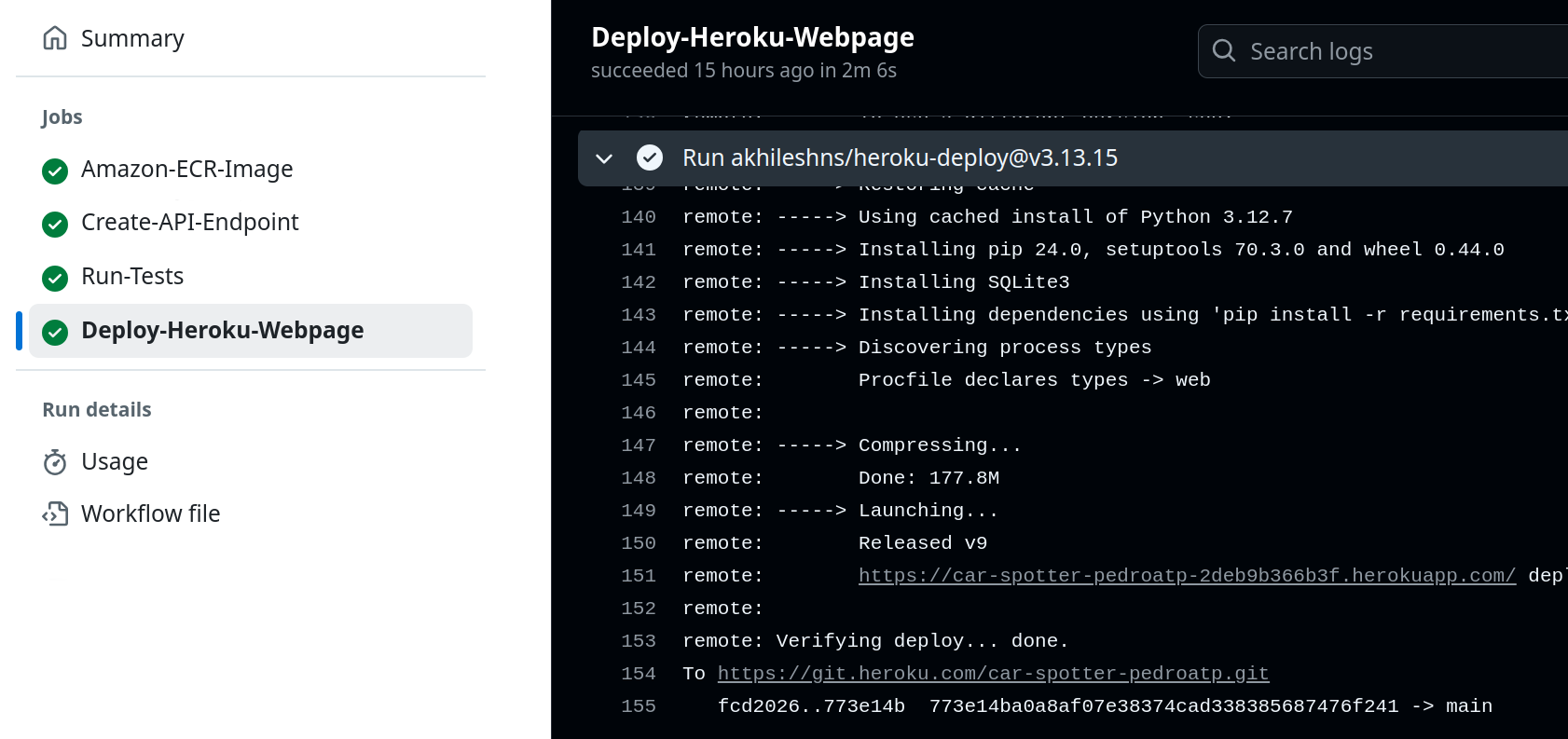Click log line number 149

pyautogui.click(x=639, y=511)
